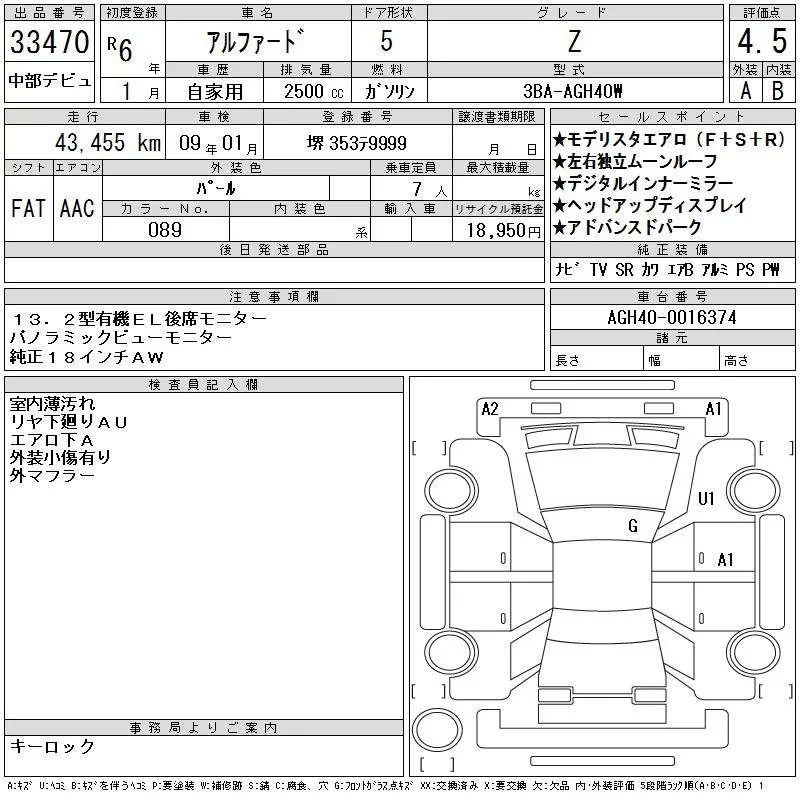Click the inspector note 外マフラー
800x800 pixels.
pyautogui.click(x=52, y=476)
